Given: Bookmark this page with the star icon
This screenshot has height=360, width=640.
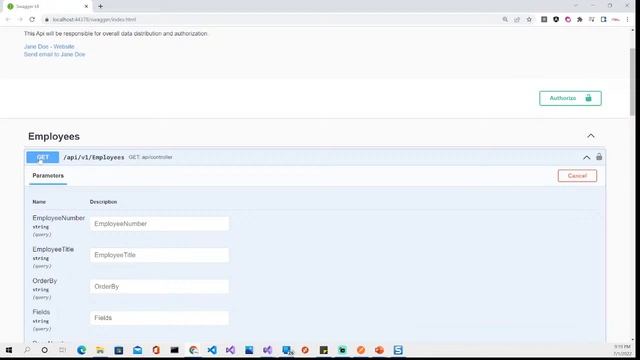Looking at the screenshot, I should (529, 19).
